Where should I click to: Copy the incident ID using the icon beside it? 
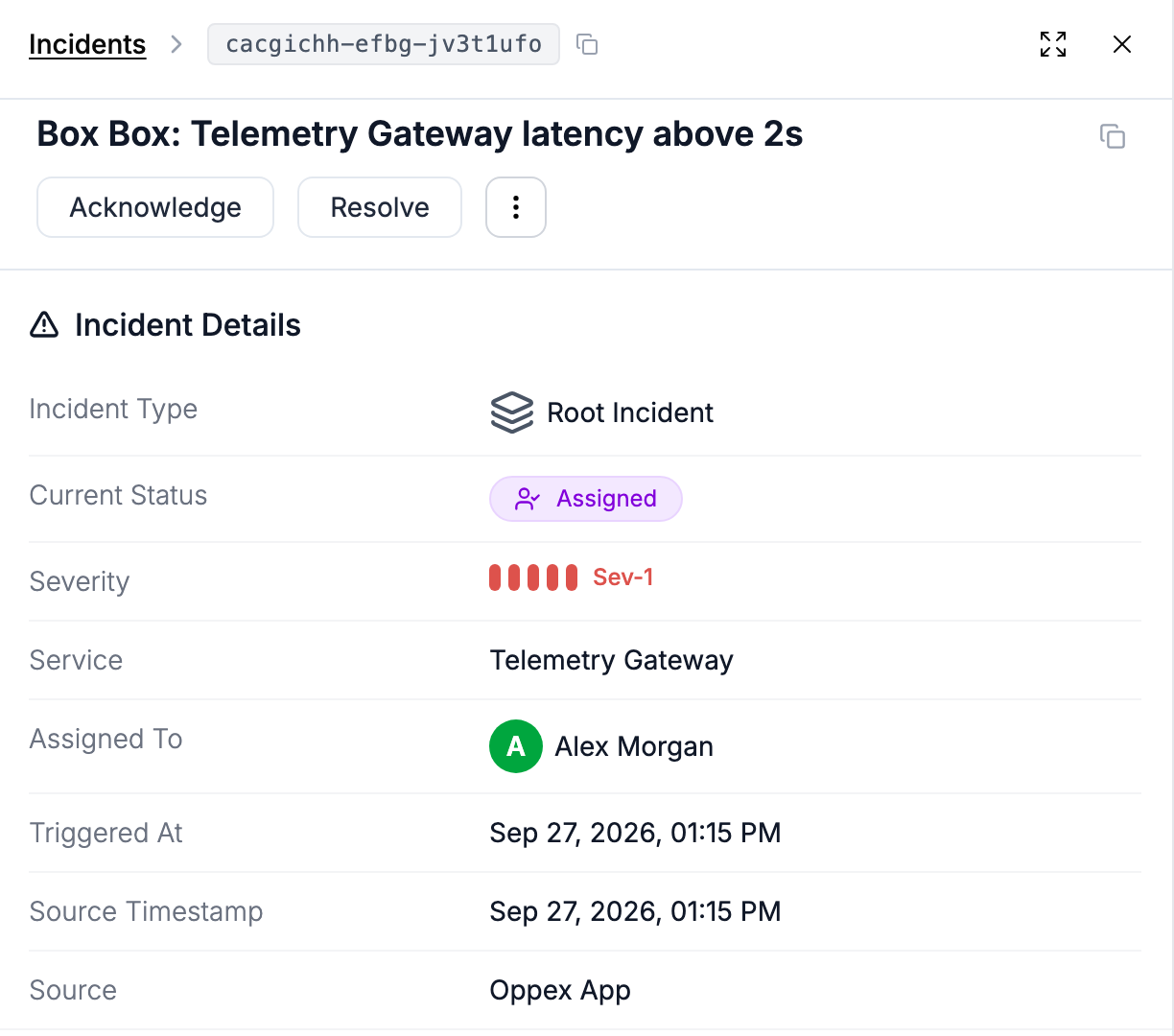click(587, 44)
